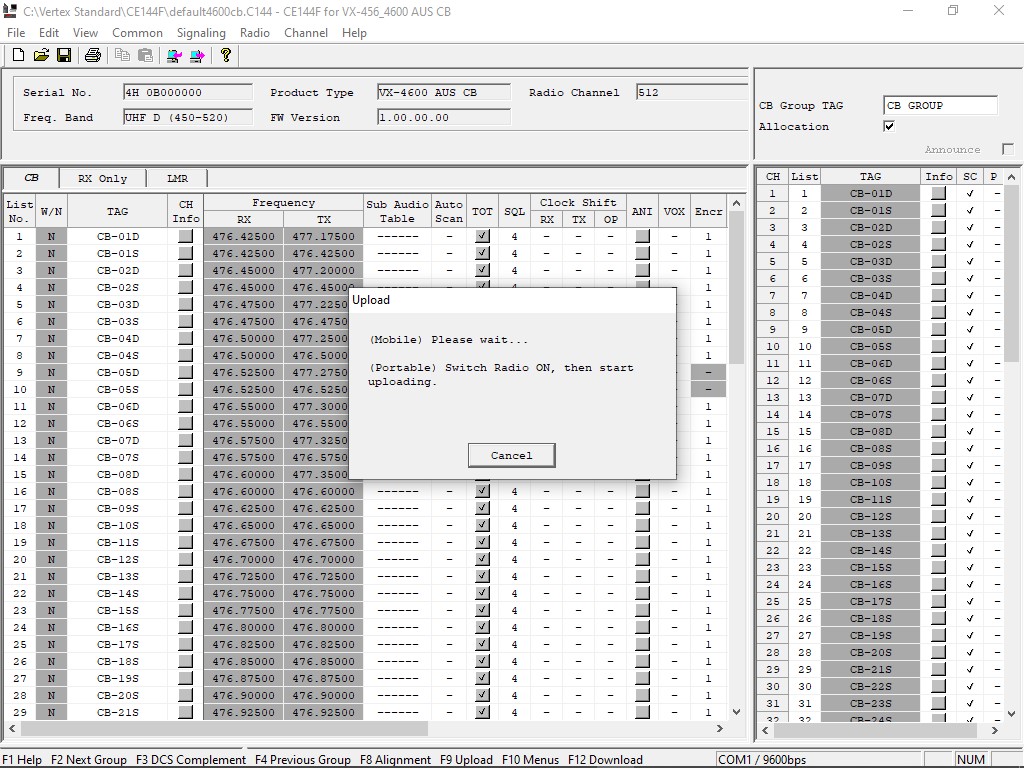Select the TX frequency 477.17500 cell
This screenshot has width=1024, height=768.
(324, 236)
